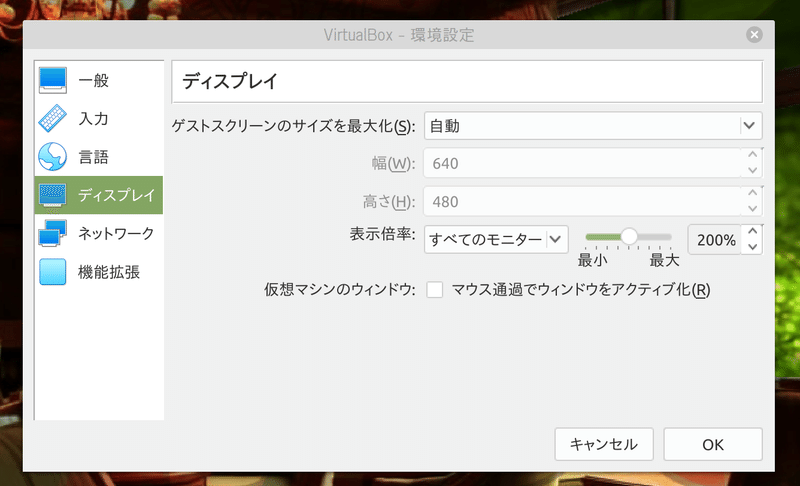Switch to the 言語 settings page
This screenshot has width=800, height=486.
pyautogui.click(x=99, y=157)
